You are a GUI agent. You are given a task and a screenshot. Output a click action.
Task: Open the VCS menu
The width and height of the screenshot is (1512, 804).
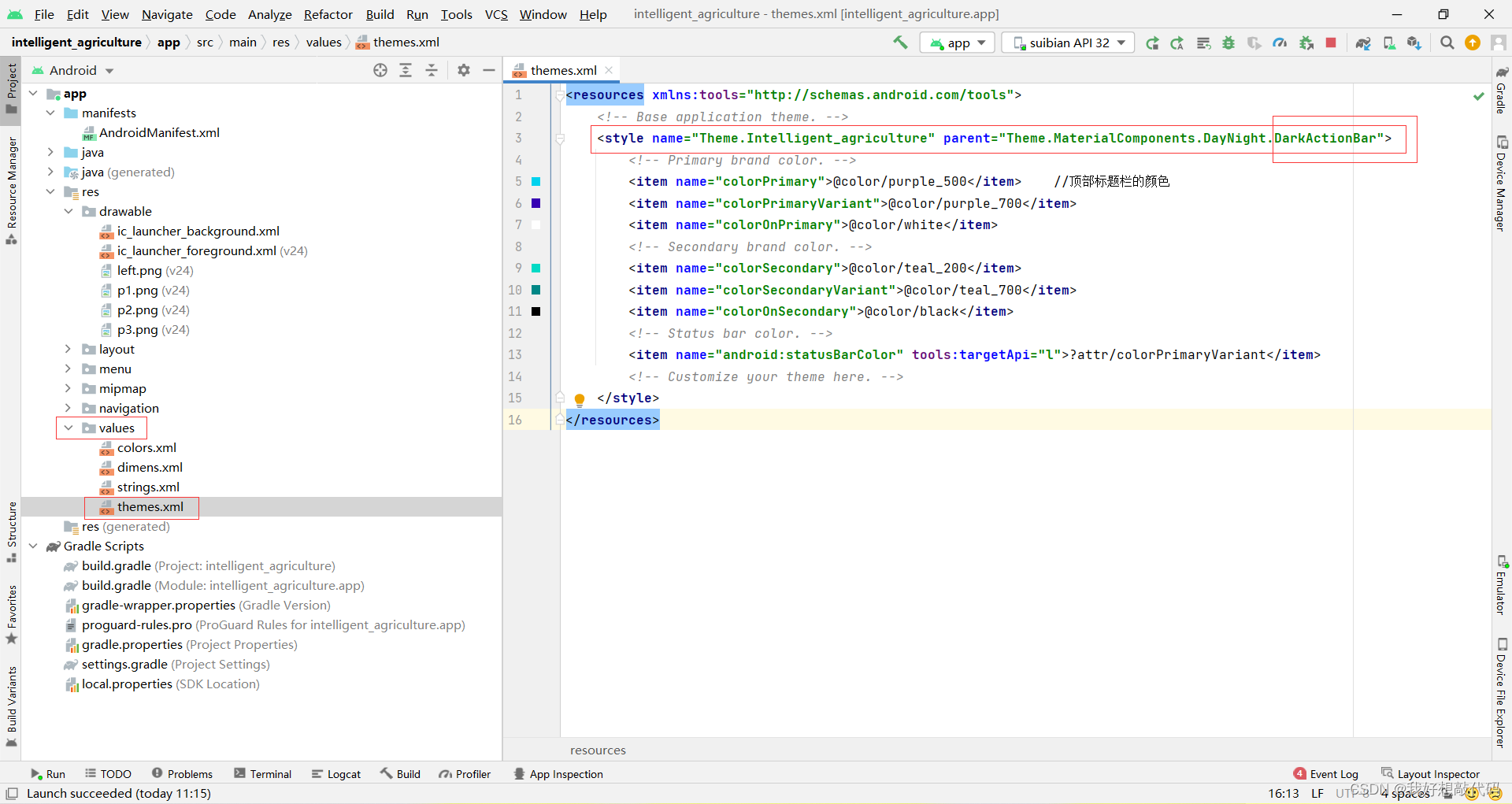point(496,14)
